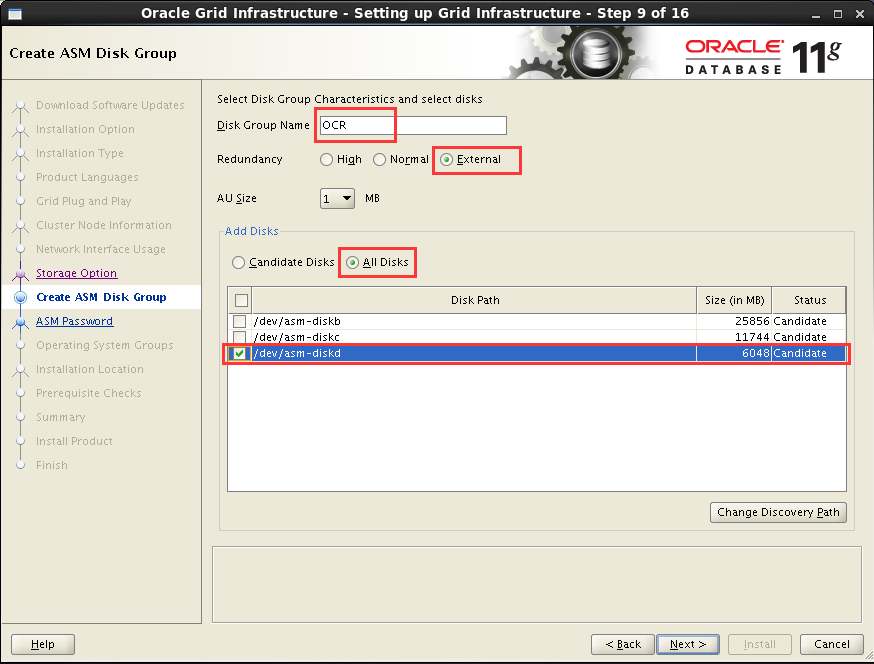Viewport: 874px width, 664px height.
Task: Select the /dev/asm-diskc path text
Action: [297, 337]
